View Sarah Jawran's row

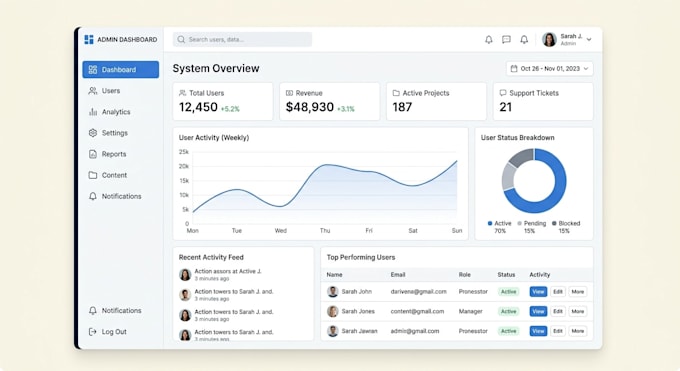[538, 331]
